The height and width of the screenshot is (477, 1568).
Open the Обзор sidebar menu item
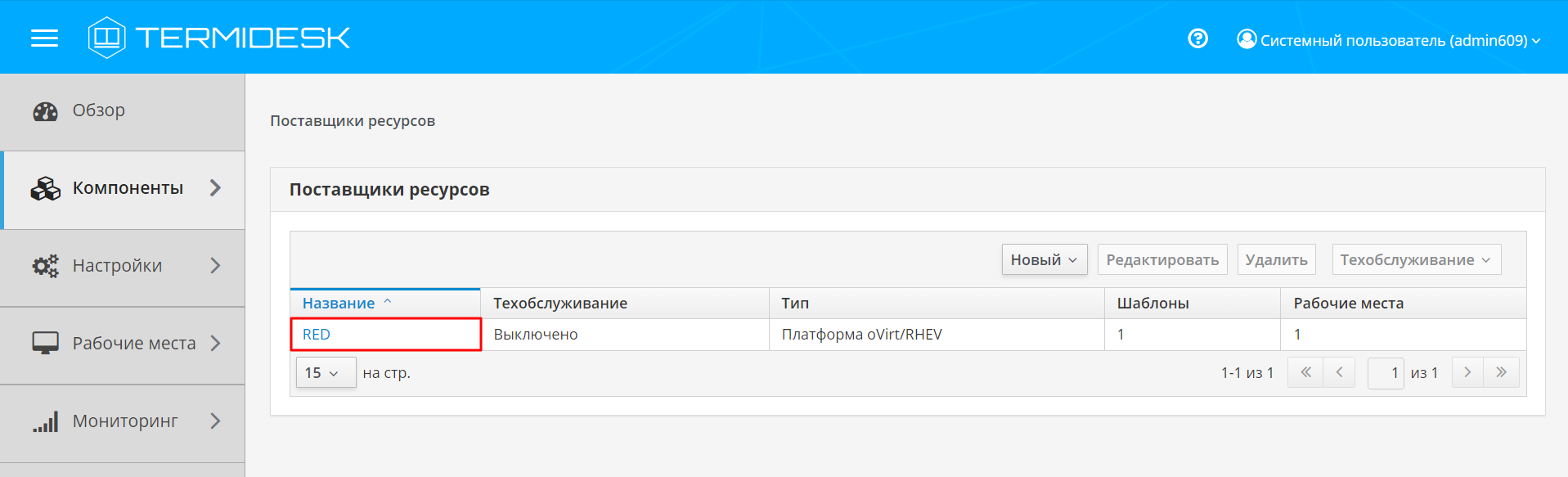(99, 110)
